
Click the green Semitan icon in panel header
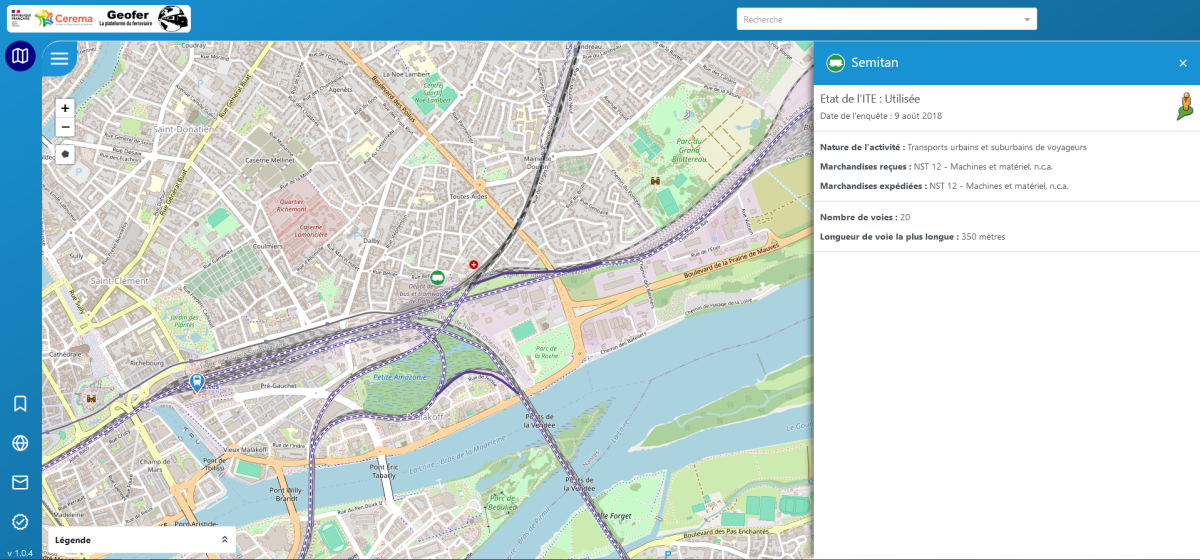pyautogui.click(x=835, y=63)
